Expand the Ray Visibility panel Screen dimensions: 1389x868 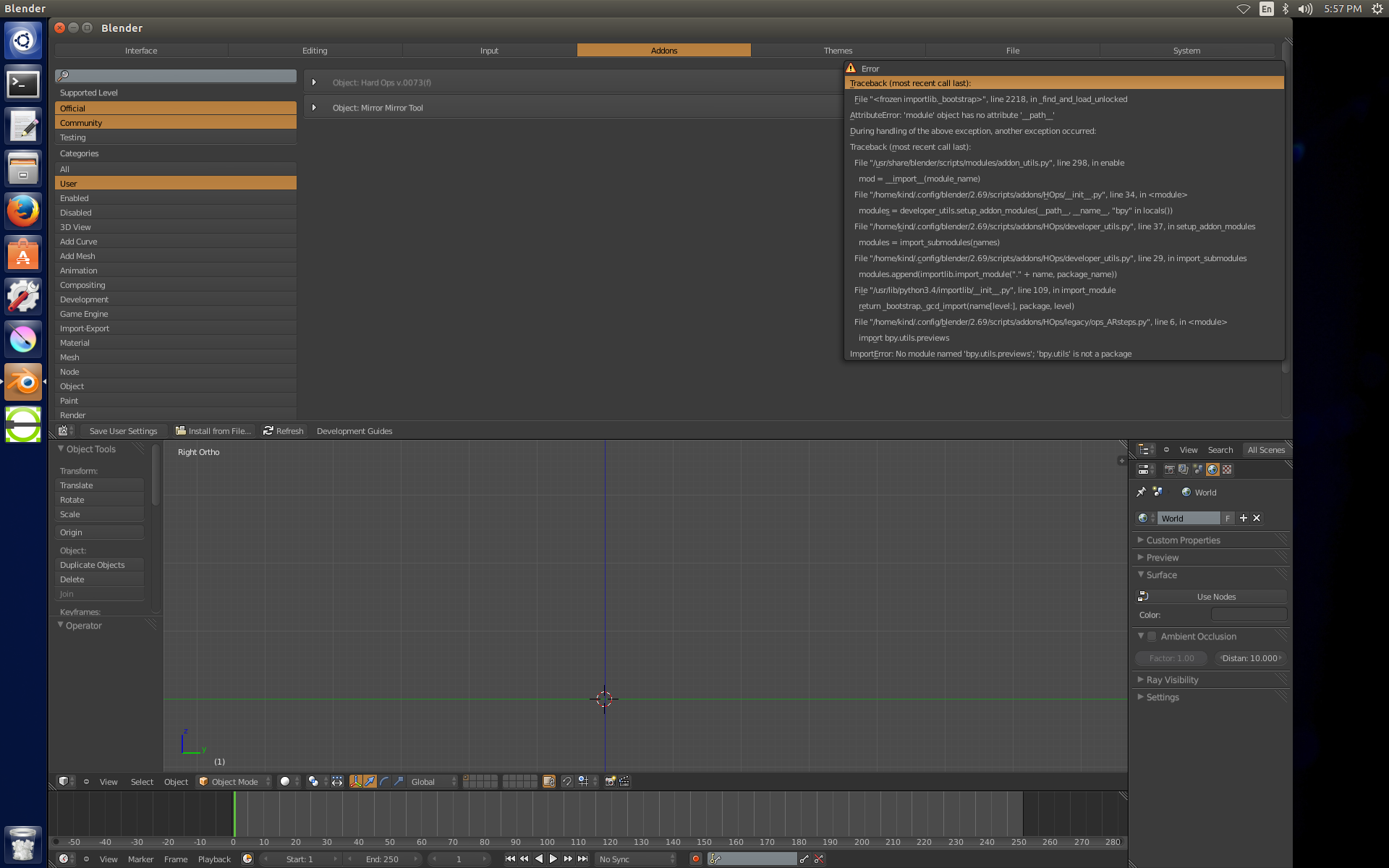pyautogui.click(x=1172, y=680)
